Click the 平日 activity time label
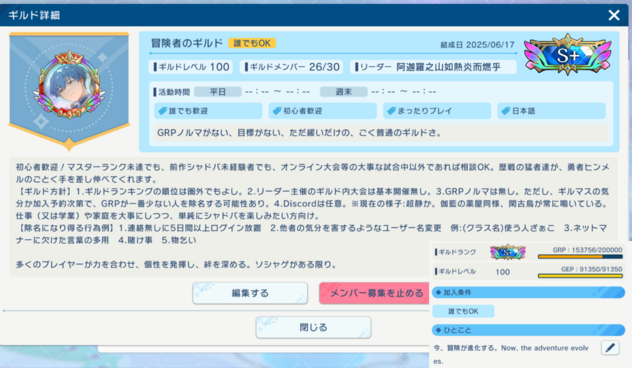The height and width of the screenshot is (368, 632). click(x=218, y=92)
